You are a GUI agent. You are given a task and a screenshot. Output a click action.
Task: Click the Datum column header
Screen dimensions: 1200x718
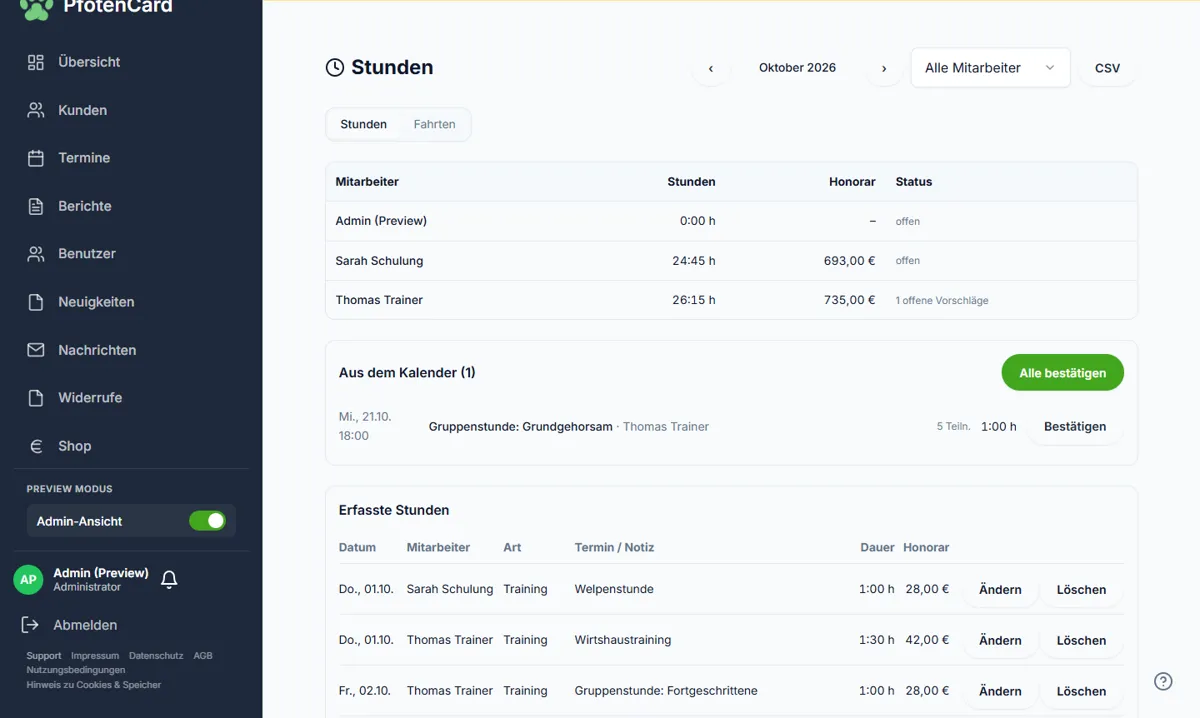click(x=357, y=547)
